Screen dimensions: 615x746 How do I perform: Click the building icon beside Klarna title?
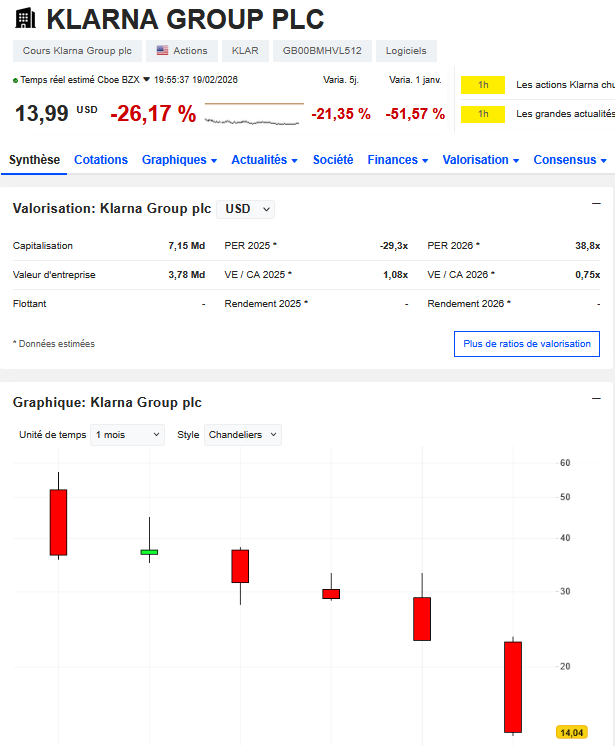coord(25,19)
